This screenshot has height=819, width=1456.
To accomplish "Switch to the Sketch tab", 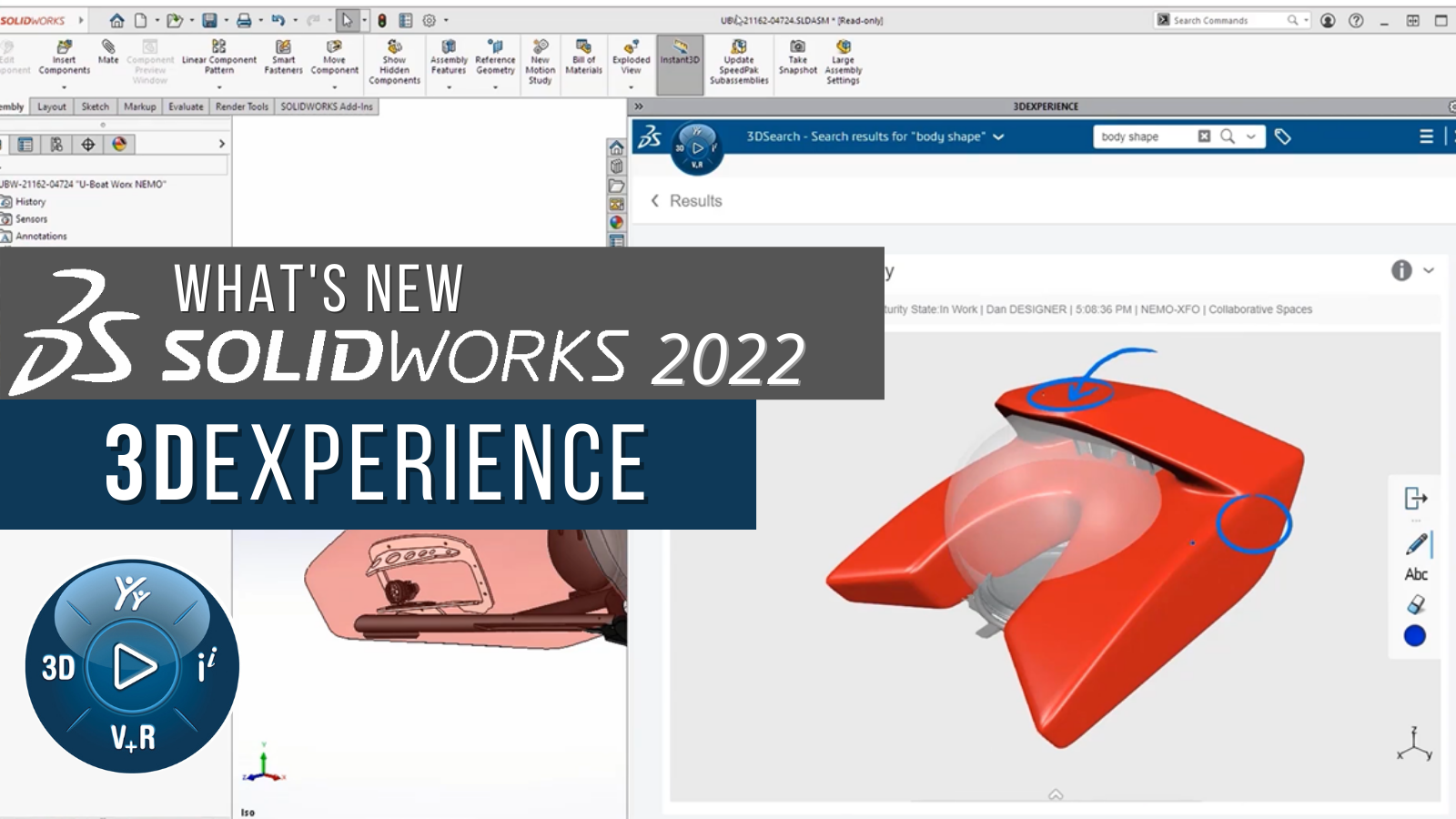I will click(x=95, y=106).
